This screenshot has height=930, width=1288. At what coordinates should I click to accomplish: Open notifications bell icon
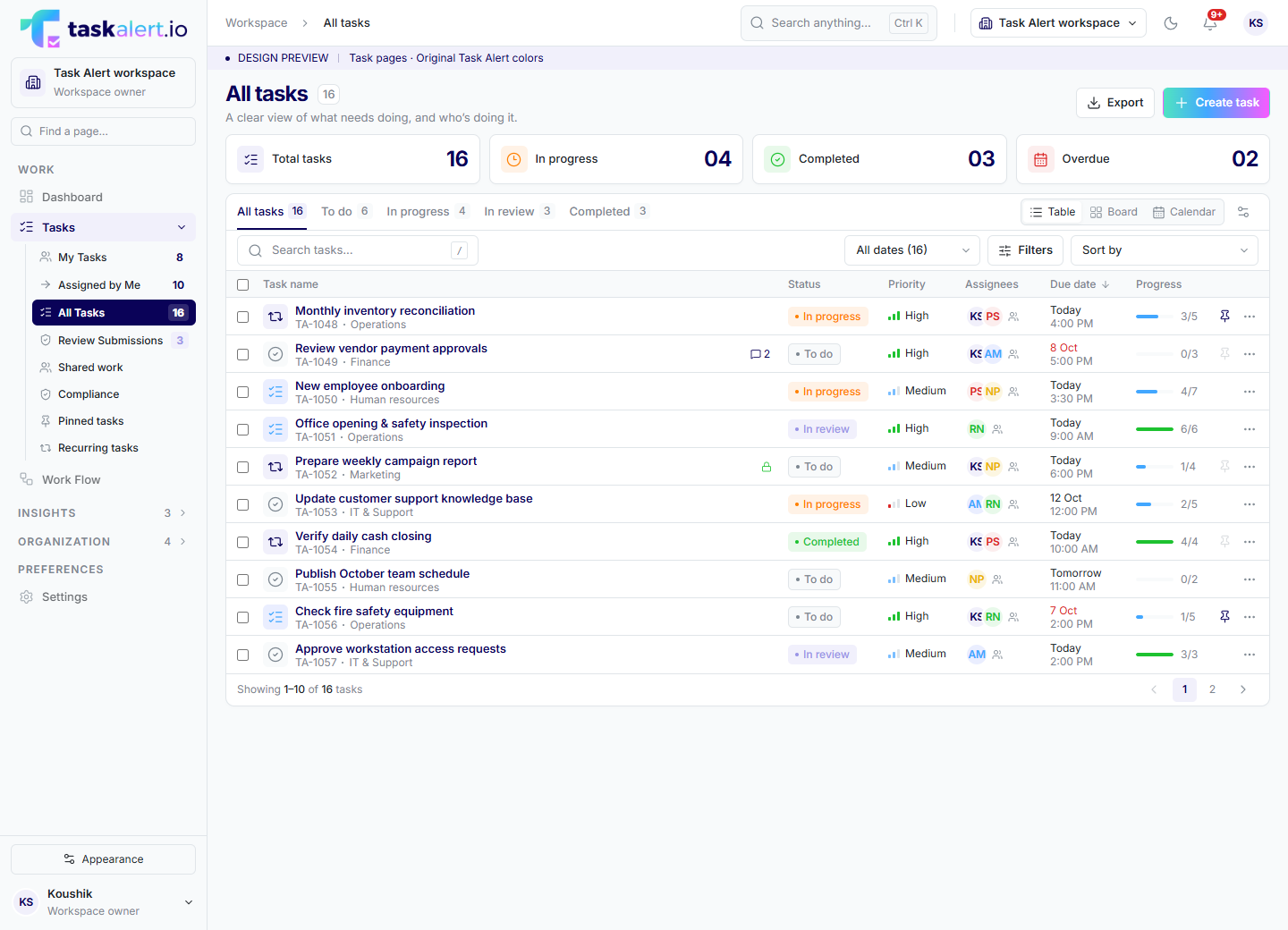(1210, 23)
